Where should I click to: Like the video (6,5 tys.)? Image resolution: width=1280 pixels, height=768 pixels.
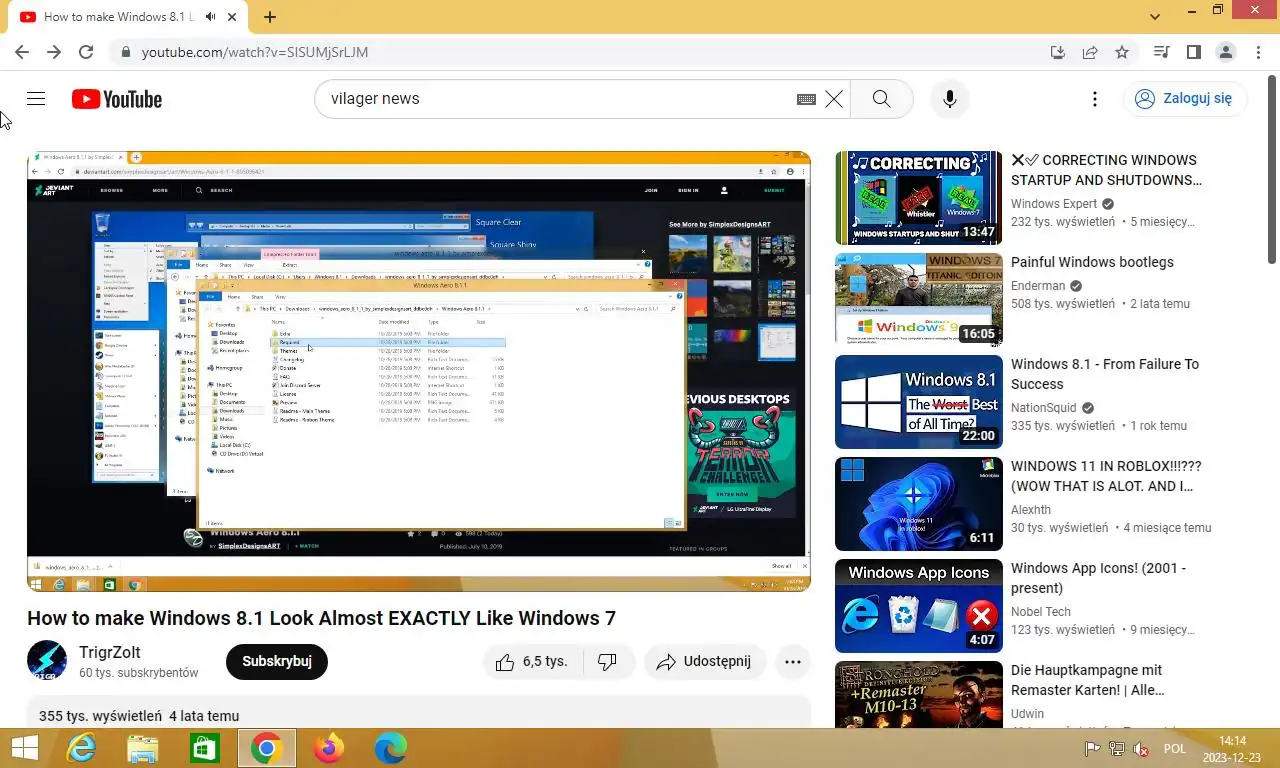tap(530, 662)
